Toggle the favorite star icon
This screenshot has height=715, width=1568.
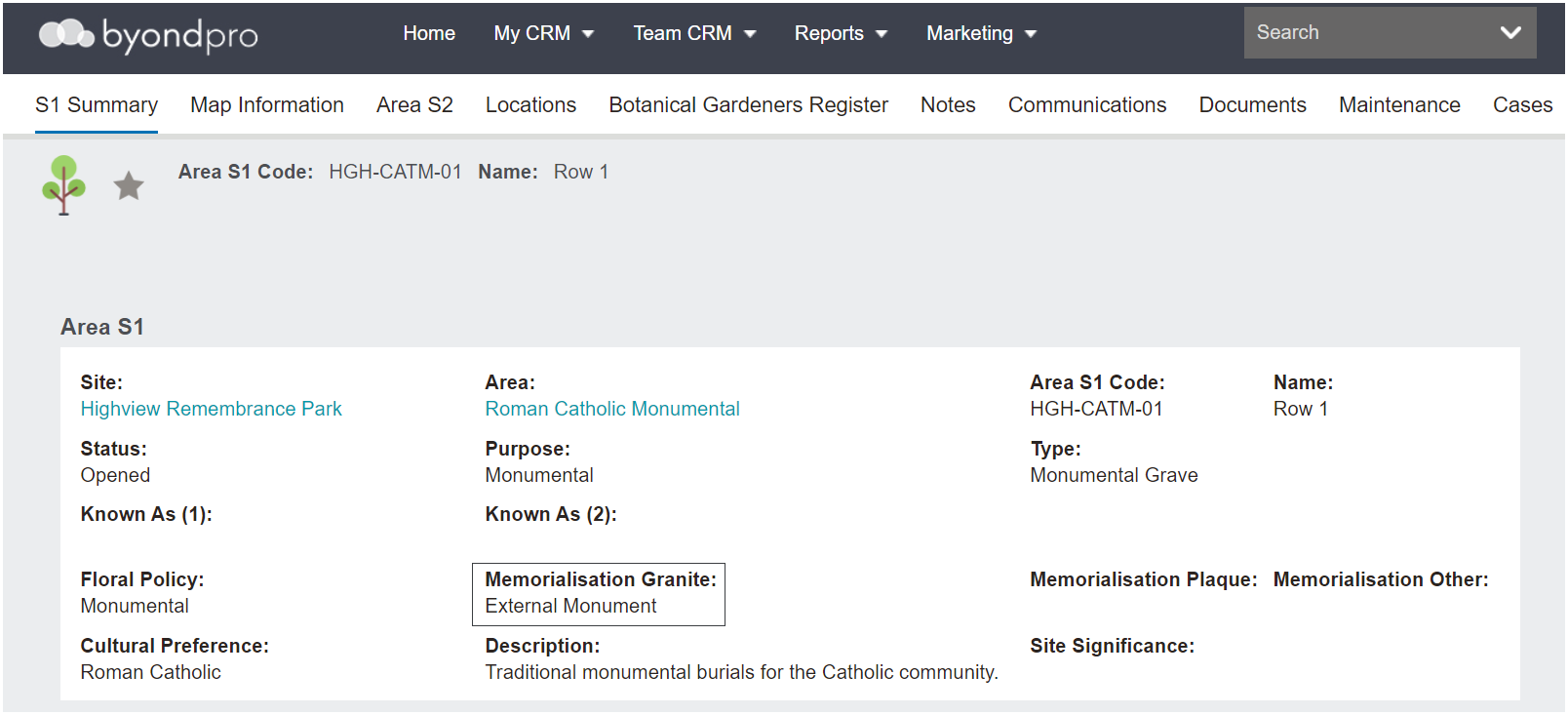pos(129,185)
